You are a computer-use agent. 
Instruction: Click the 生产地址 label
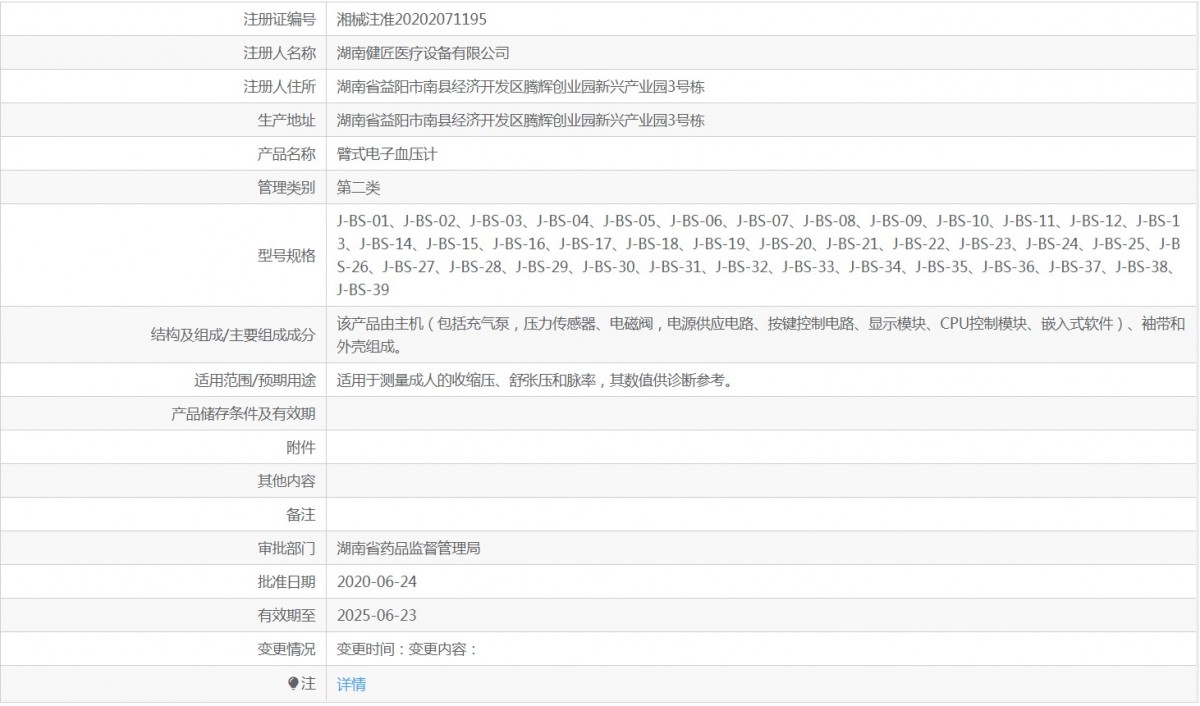(286, 120)
